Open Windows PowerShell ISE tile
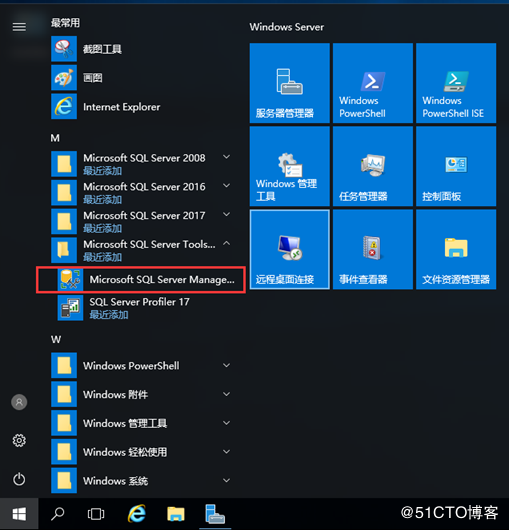This screenshot has width=509, height=530. pos(456,83)
